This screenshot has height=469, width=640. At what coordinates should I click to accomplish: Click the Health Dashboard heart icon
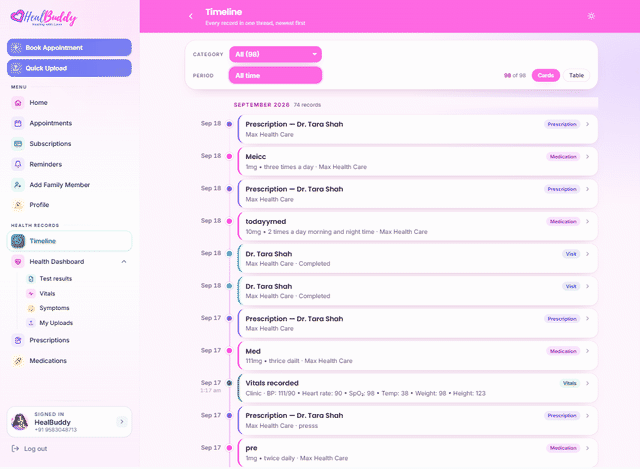pyautogui.click(x=18, y=262)
